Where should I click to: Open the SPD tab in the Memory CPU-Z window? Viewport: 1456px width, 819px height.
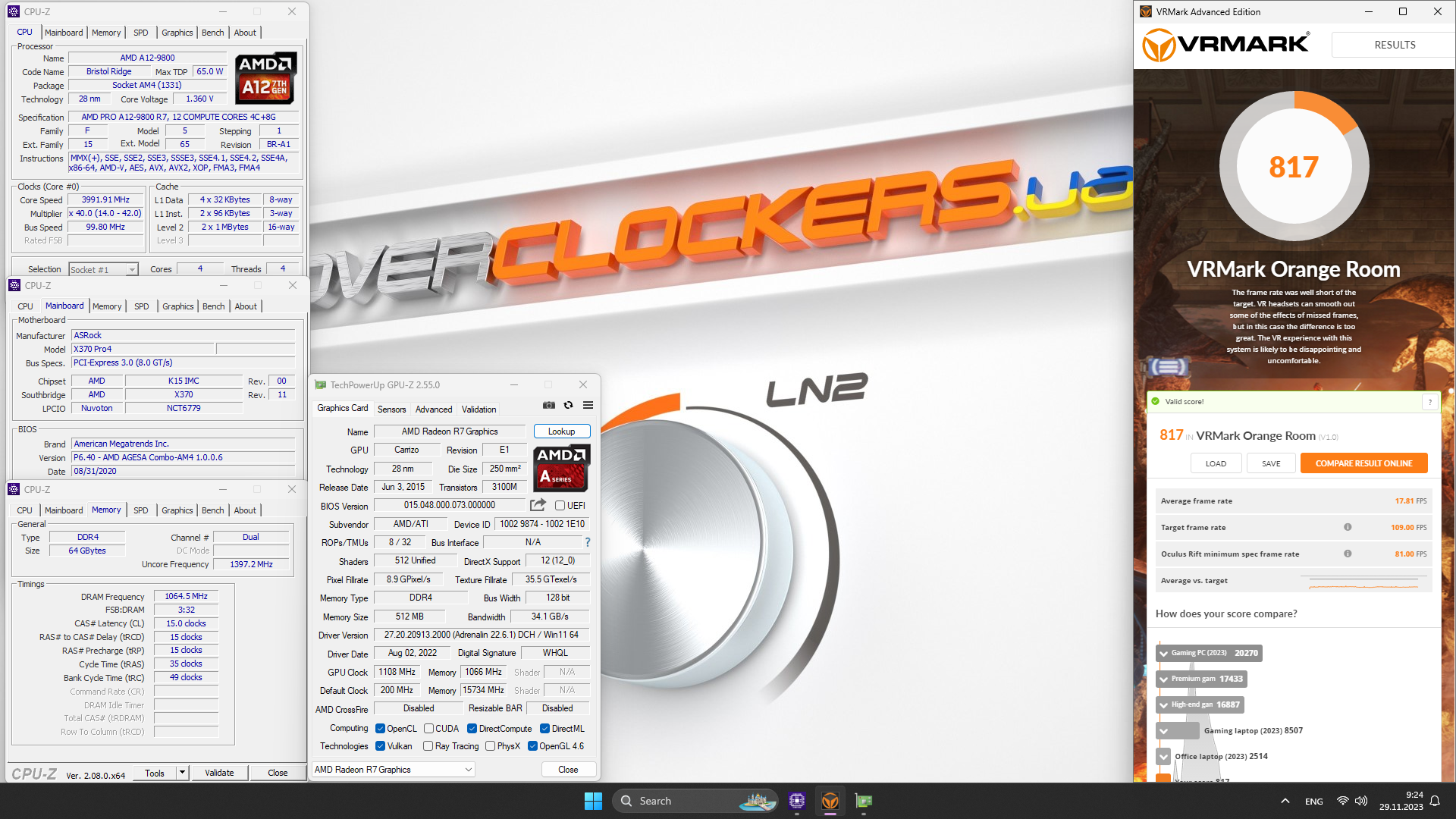pyautogui.click(x=141, y=510)
